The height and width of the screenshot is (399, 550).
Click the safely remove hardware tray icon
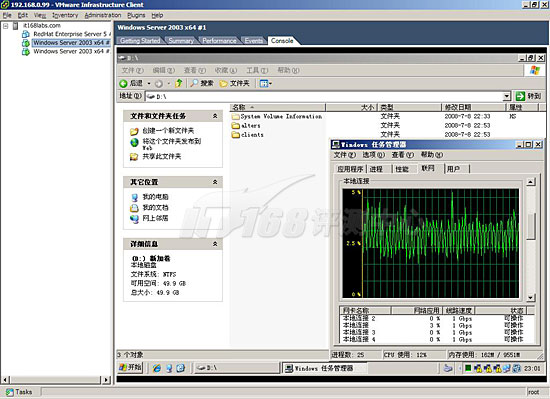(x=448, y=368)
